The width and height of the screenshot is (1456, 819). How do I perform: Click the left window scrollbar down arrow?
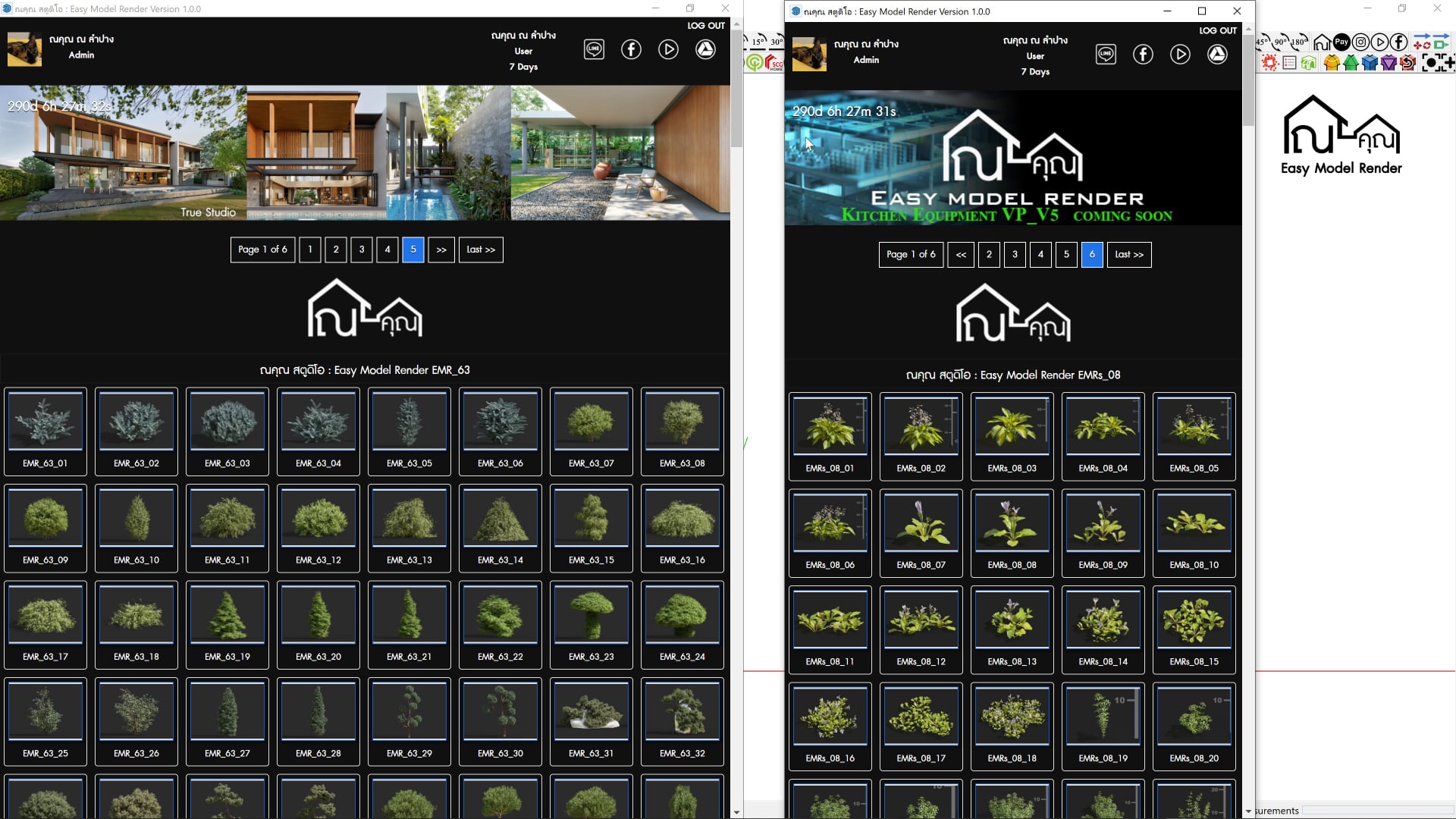[x=736, y=812]
